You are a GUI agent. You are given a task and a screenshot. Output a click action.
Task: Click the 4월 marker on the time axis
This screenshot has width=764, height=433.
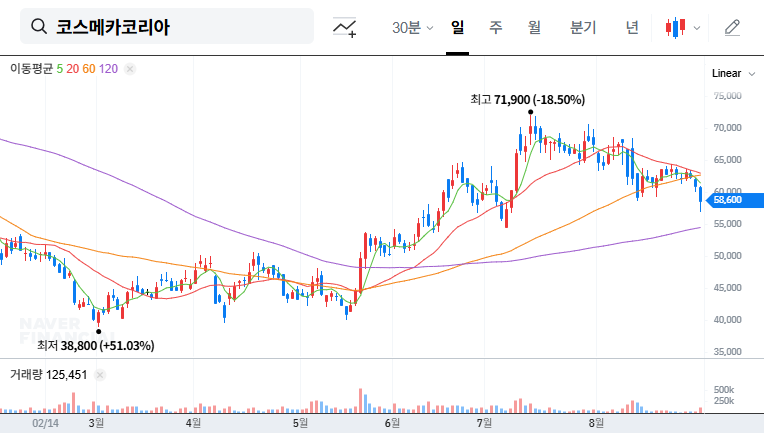click(193, 423)
